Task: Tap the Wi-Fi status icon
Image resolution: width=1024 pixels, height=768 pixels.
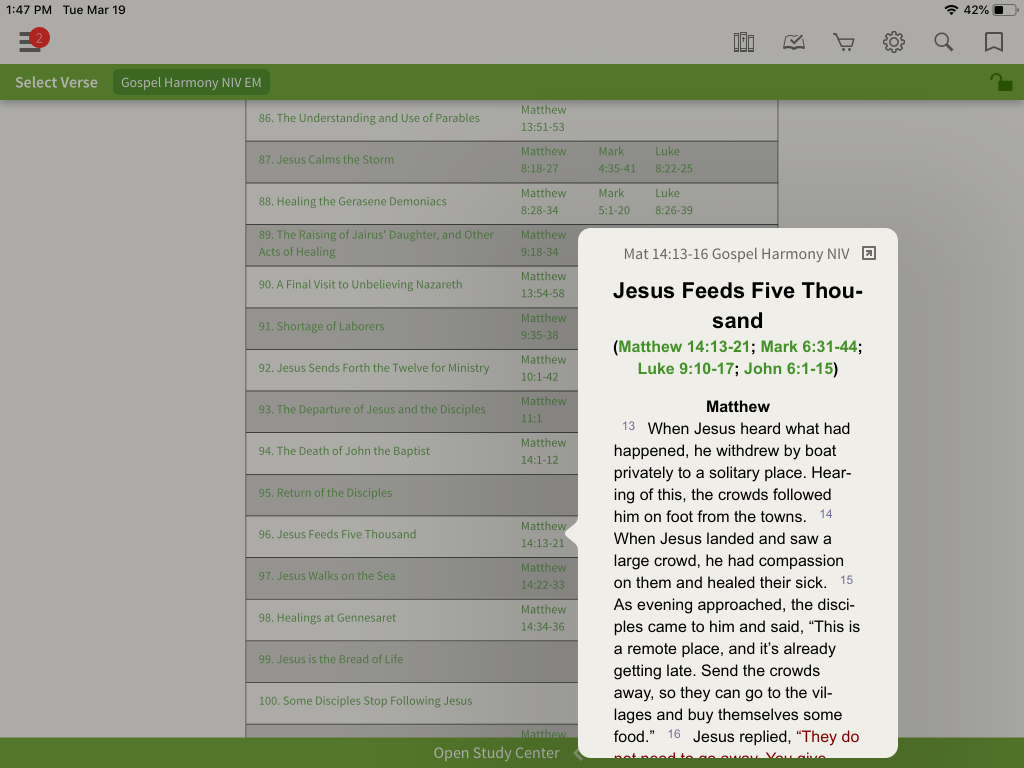Action: coord(951,10)
